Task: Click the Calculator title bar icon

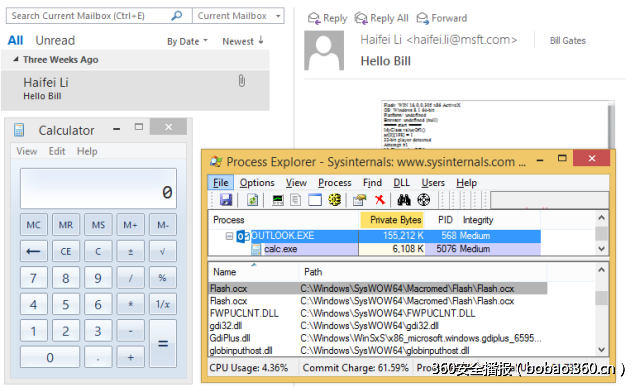Action: tap(19, 130)
